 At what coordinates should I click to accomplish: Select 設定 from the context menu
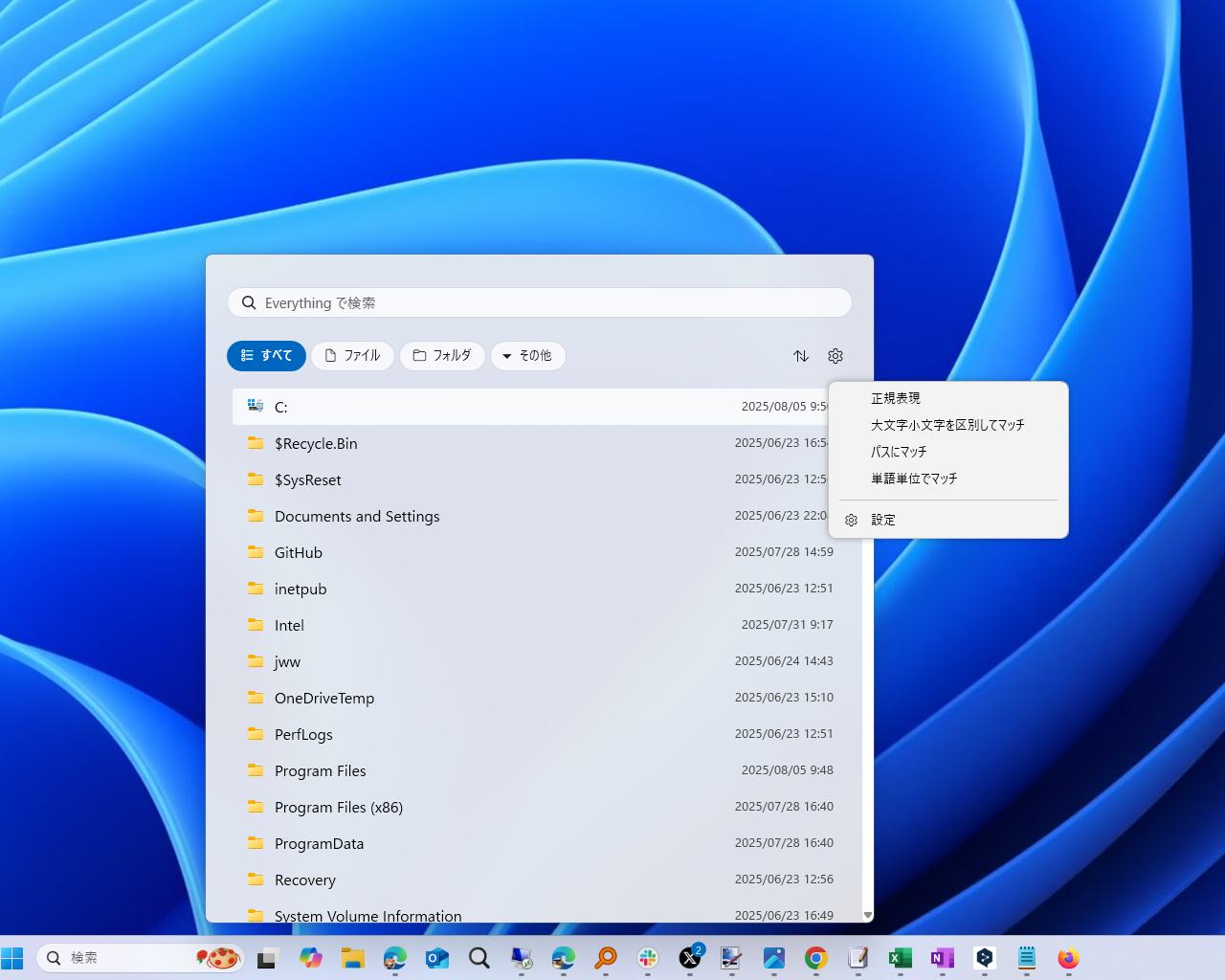tap(882, 520)
